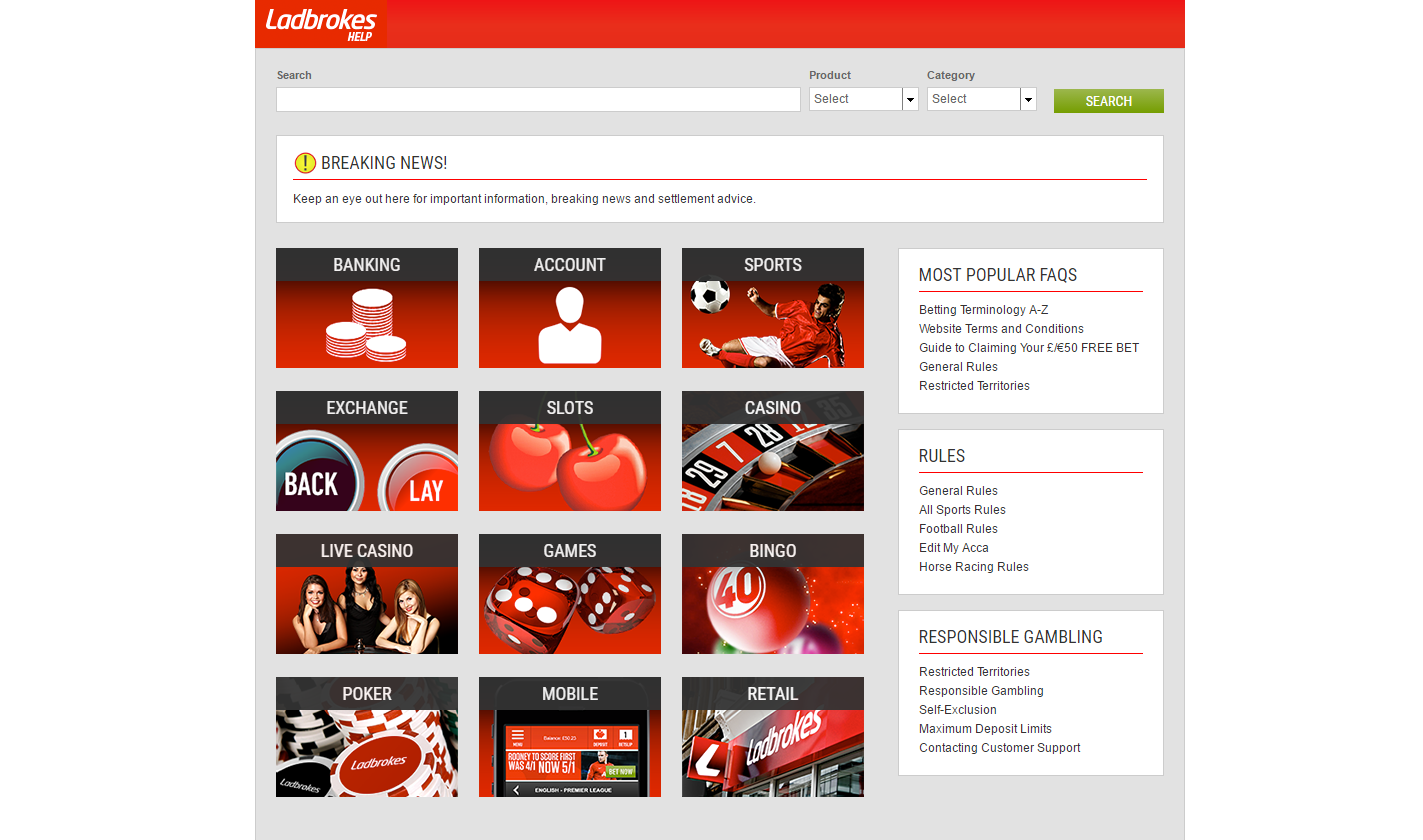Choose the Games red dice tile

coord(569,594)
